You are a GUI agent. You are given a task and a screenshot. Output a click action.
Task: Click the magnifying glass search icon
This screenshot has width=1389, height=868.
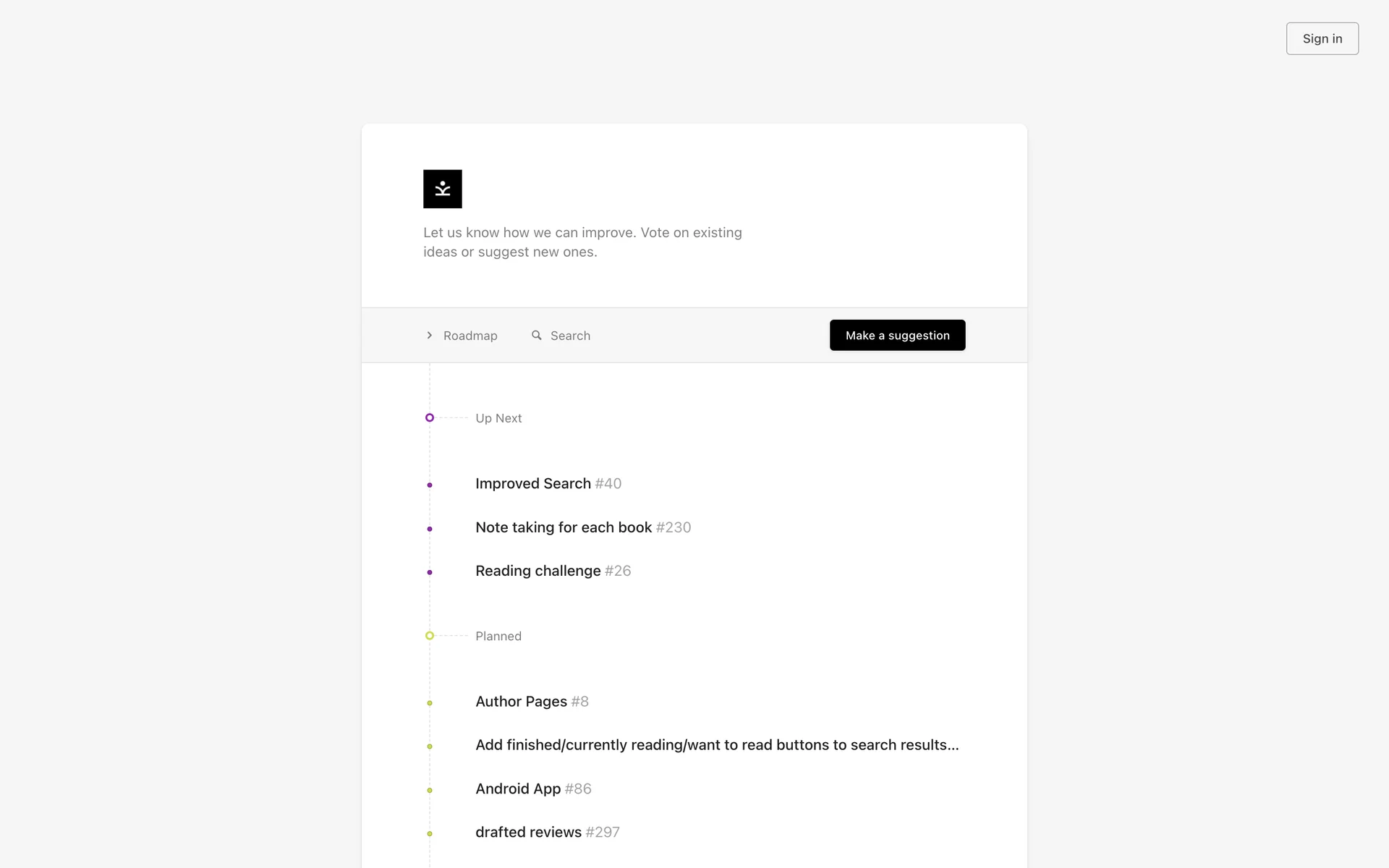[x=536, y=335]
